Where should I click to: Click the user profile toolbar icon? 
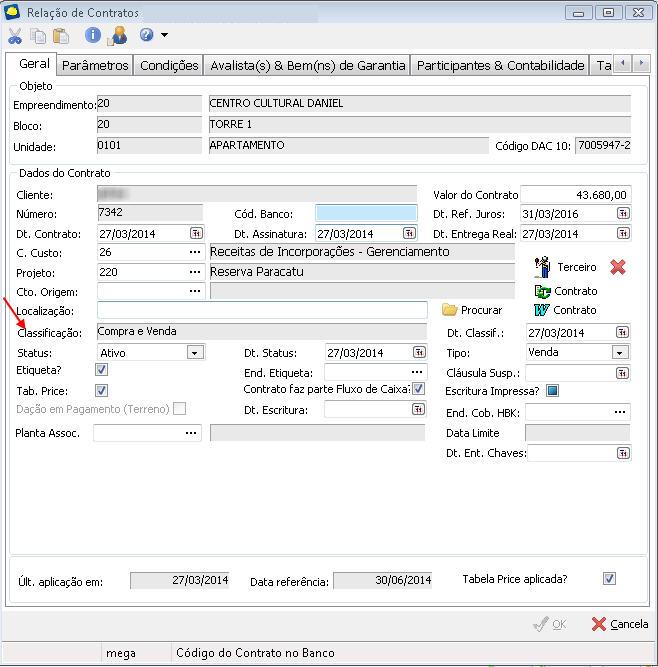[x=118, y=36]
